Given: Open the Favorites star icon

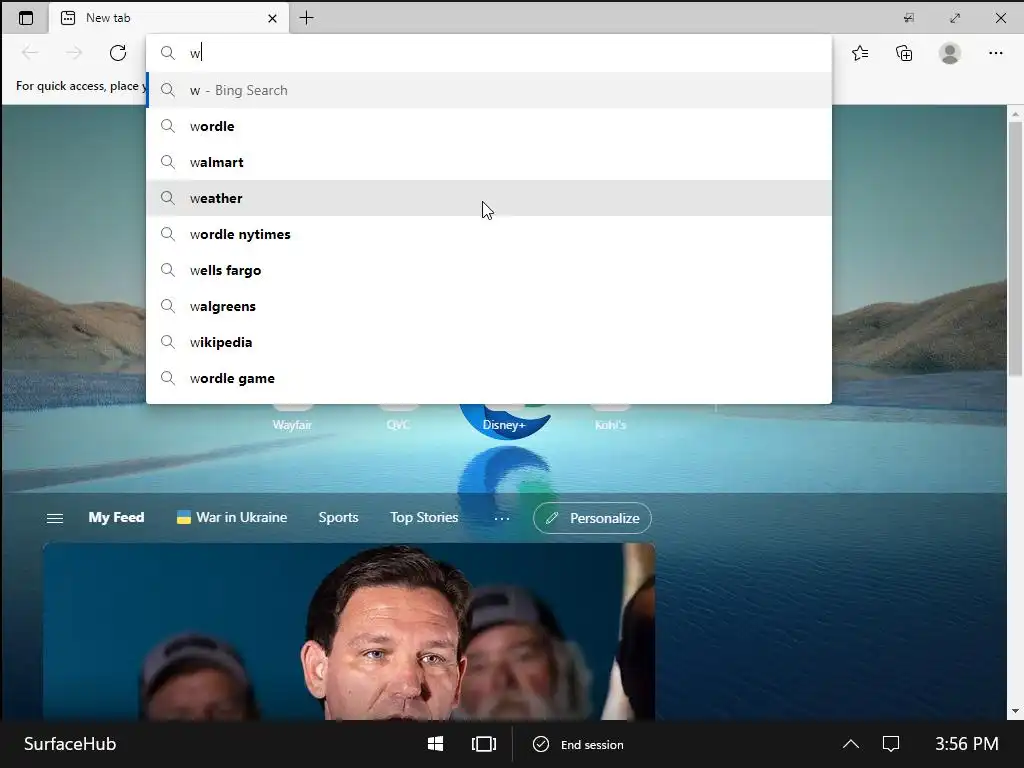Looking at the screenshot, I should click(x=860, y=53).
